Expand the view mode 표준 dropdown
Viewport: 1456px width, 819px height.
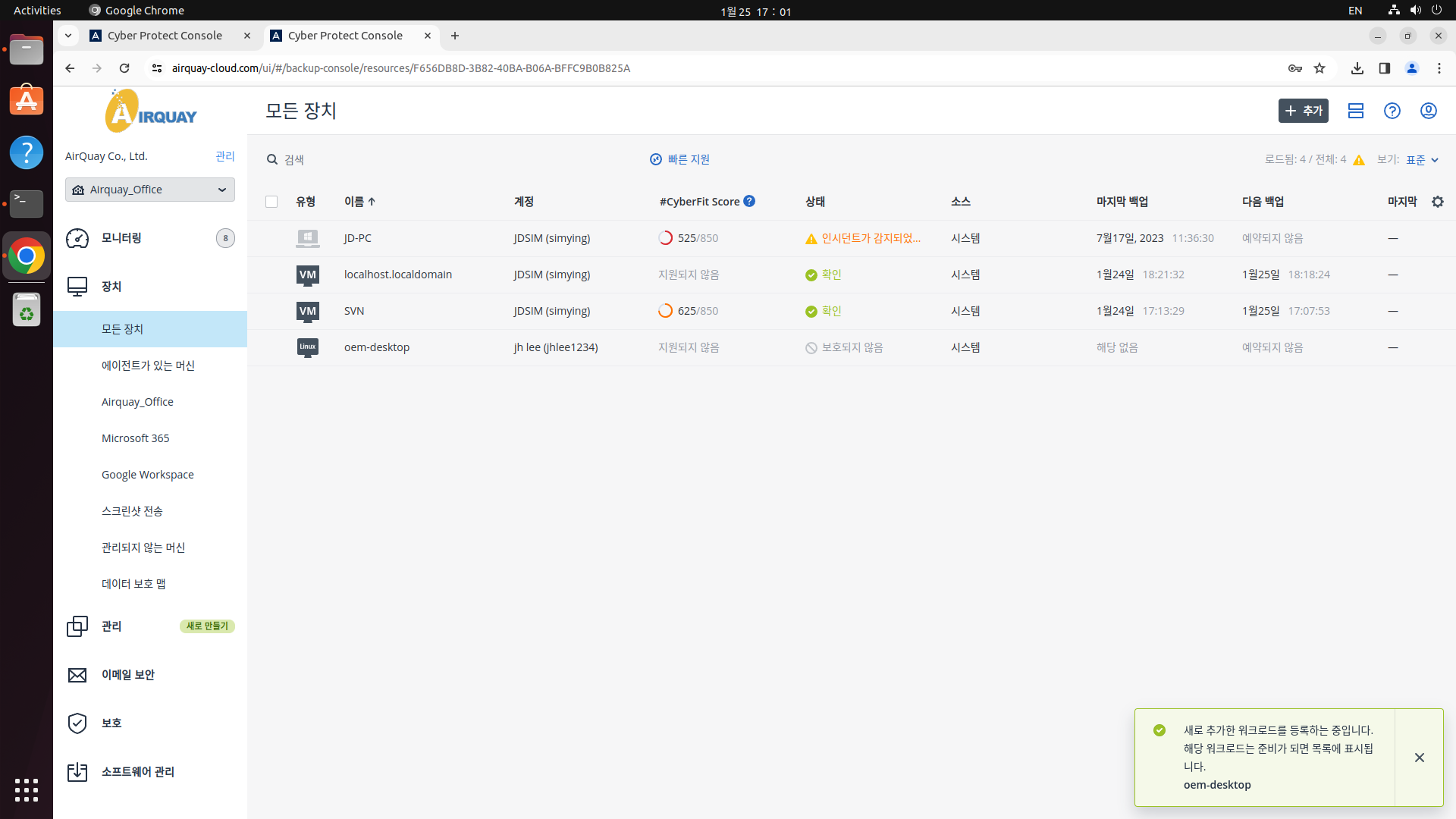click(1422, 160)
